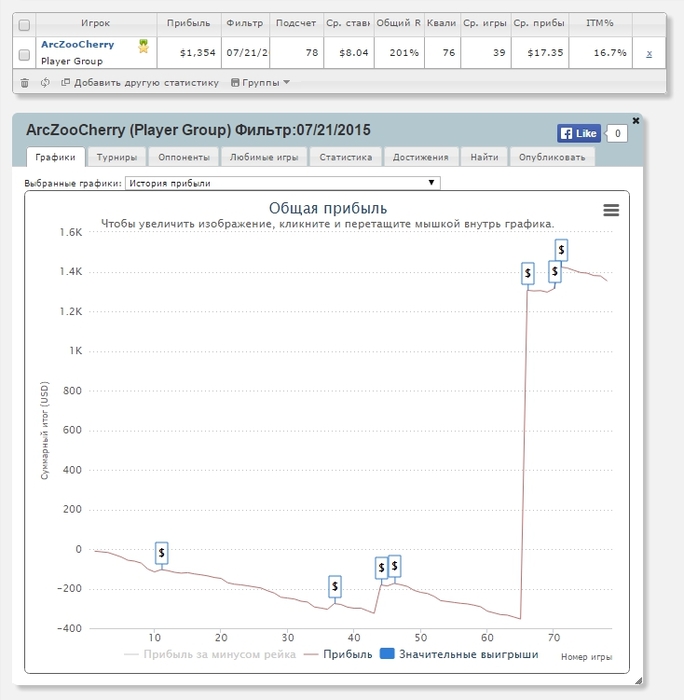Click the topmost $ win marker near game 71
Screen dimensions: 684x700
coord(561,250)
